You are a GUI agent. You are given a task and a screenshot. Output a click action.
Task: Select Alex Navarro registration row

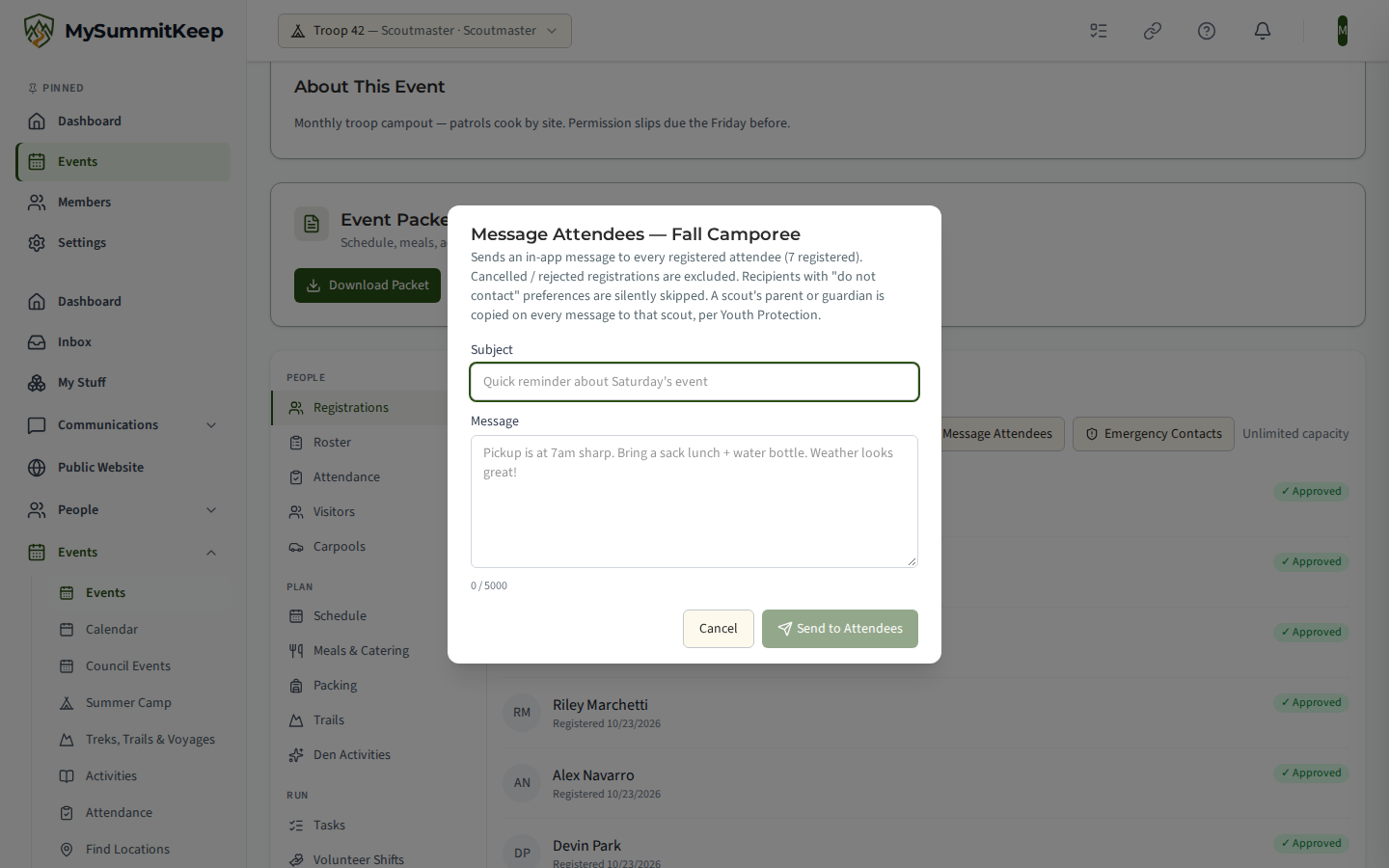click(x=926, y=783)
